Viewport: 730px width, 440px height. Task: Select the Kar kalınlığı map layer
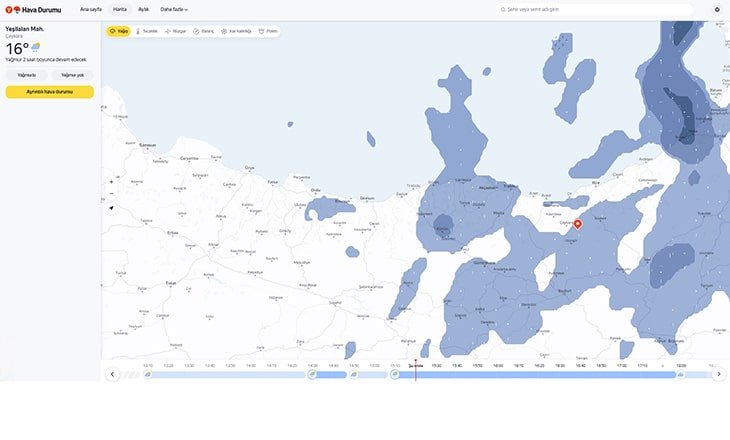pyautogui.click(x=237, y=31)
